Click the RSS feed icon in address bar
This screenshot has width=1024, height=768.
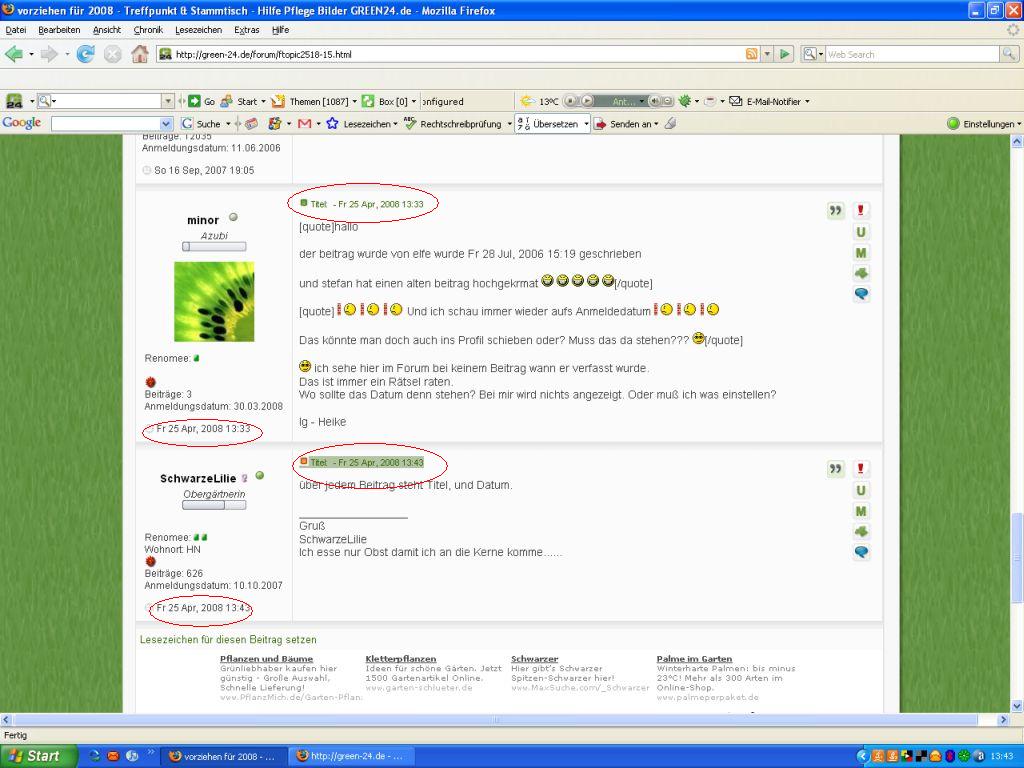pos(751,54)
